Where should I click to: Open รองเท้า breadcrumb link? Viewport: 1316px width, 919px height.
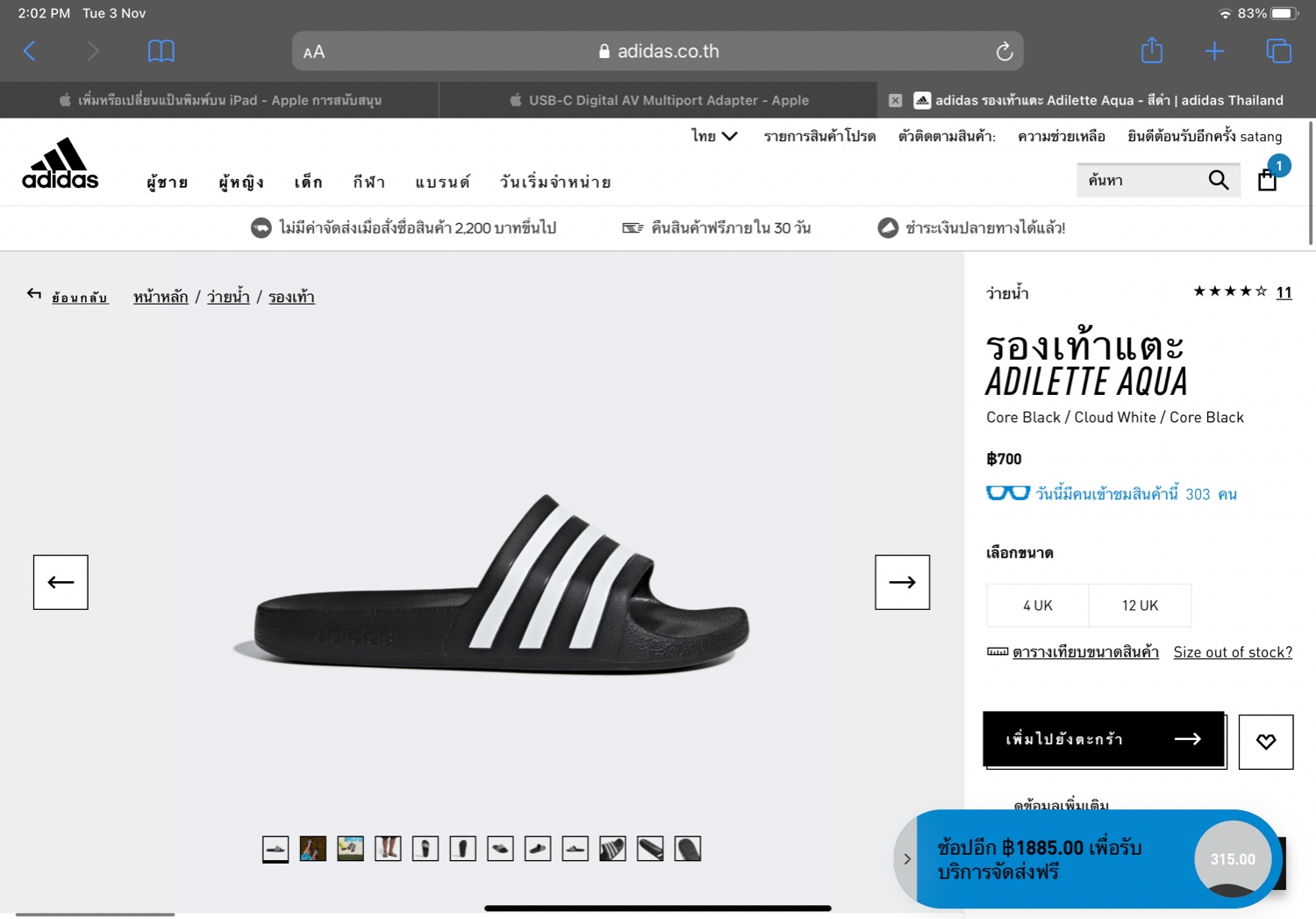291,297
